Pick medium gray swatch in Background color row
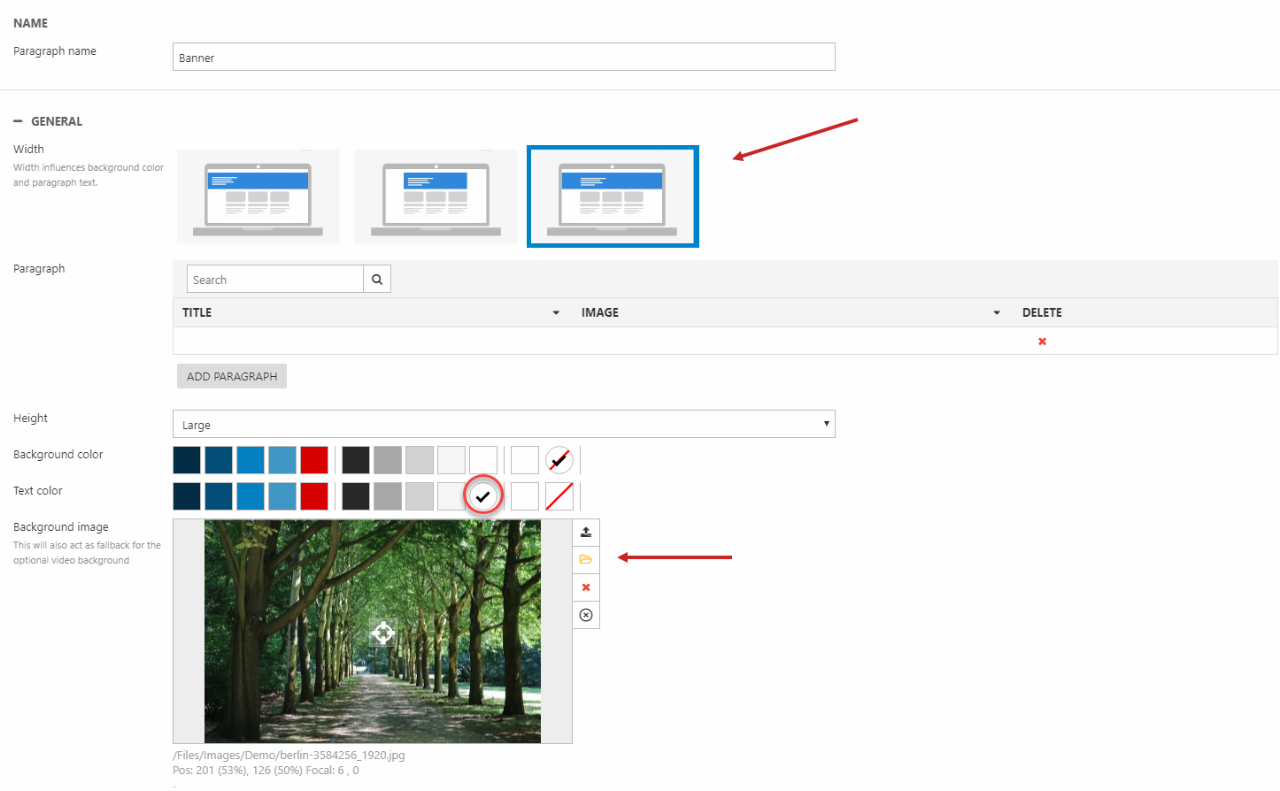Screen dimensions: 1280x791 (388, 460)
